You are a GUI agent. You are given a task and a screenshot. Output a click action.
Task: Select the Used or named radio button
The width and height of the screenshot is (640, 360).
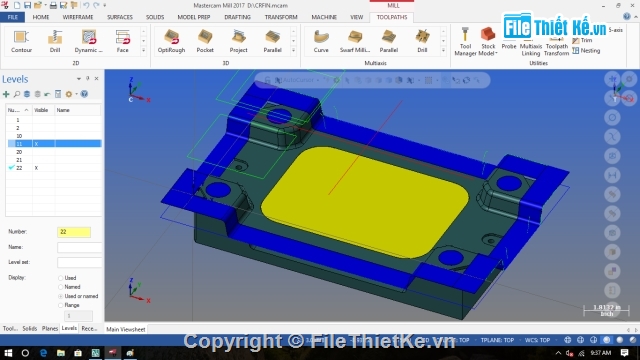point(60,296)
